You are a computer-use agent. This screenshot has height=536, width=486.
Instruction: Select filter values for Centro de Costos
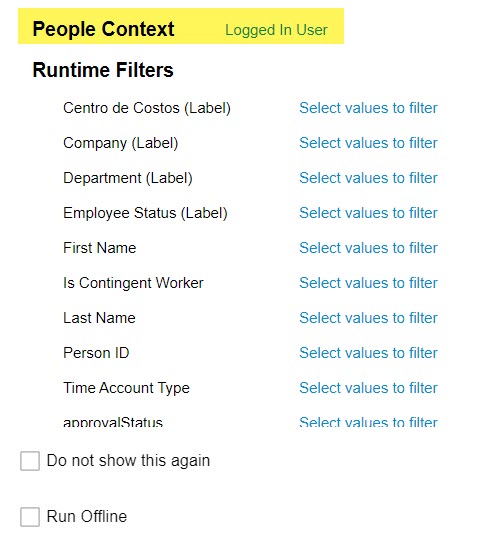(x=368, y=108)
